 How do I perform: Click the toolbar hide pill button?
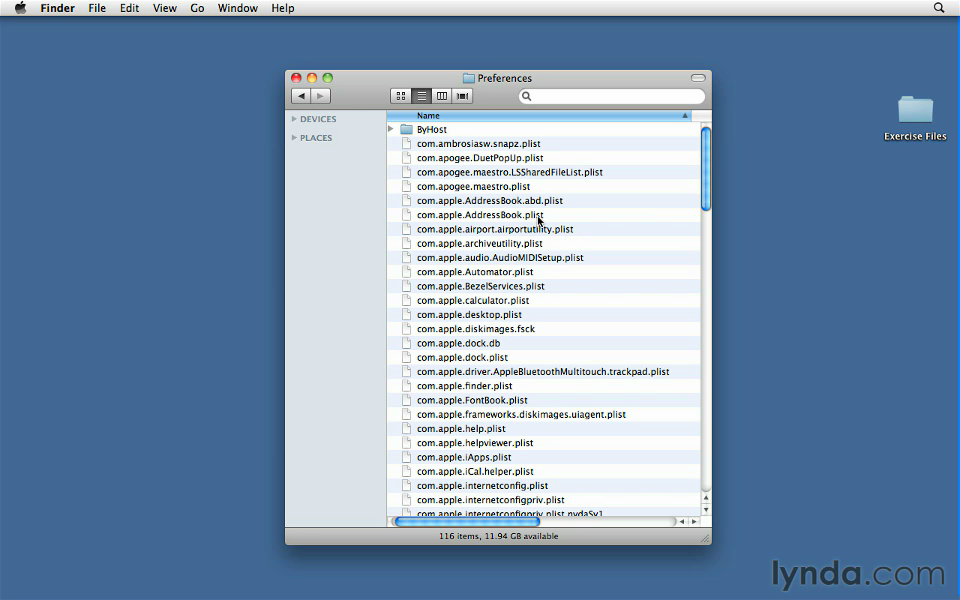[698, 78]
